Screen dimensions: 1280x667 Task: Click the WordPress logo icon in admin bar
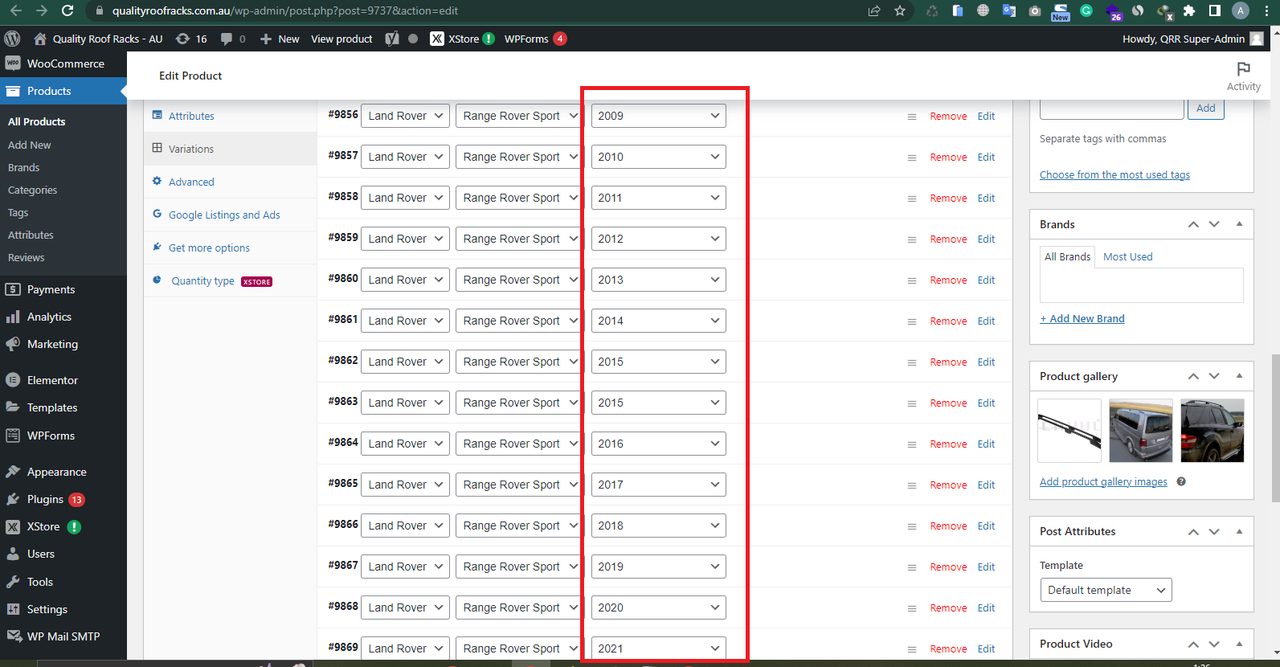click(x=13, y=39)
